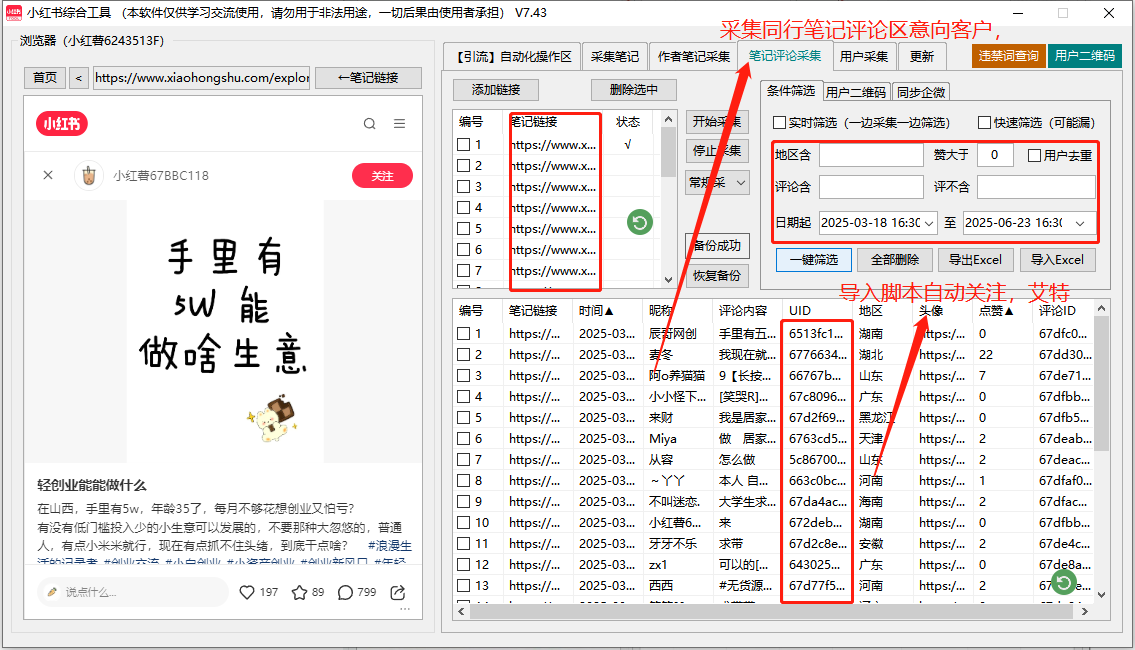Switch to the 用户采集 tab
The image size is (1135, 650).
coord(863,57)
